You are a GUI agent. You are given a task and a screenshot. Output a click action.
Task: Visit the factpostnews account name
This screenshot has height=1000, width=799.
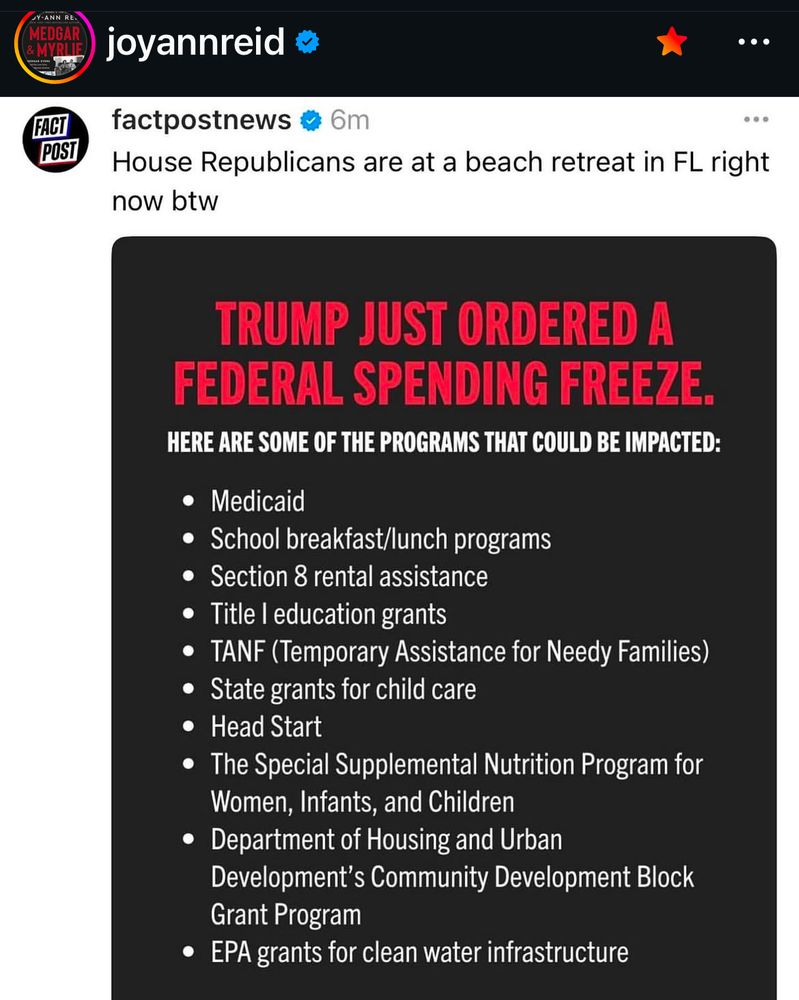click(x=202, y=121)
